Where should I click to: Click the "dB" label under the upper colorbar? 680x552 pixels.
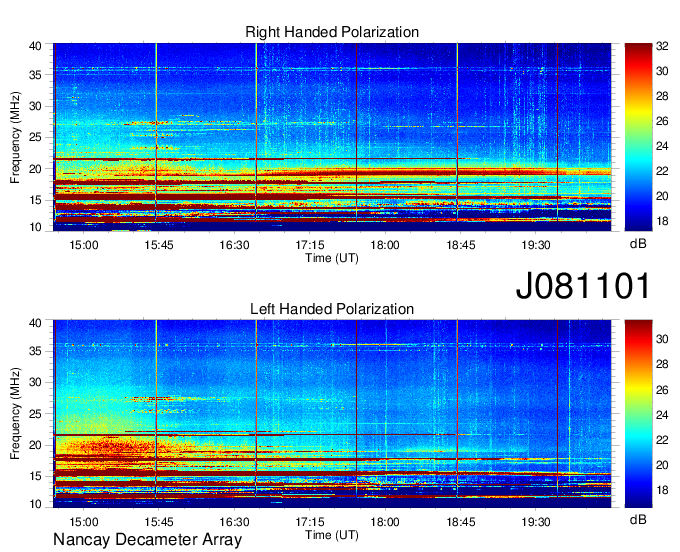coord(638,244)
